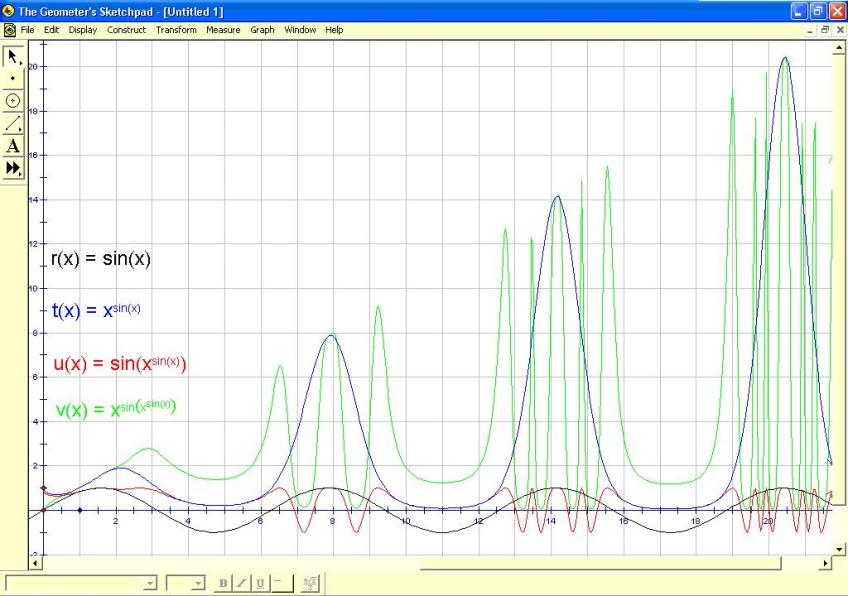This screenshot has height=596, width=848.
Task: Open the font size dropdown
Action: 198,582
